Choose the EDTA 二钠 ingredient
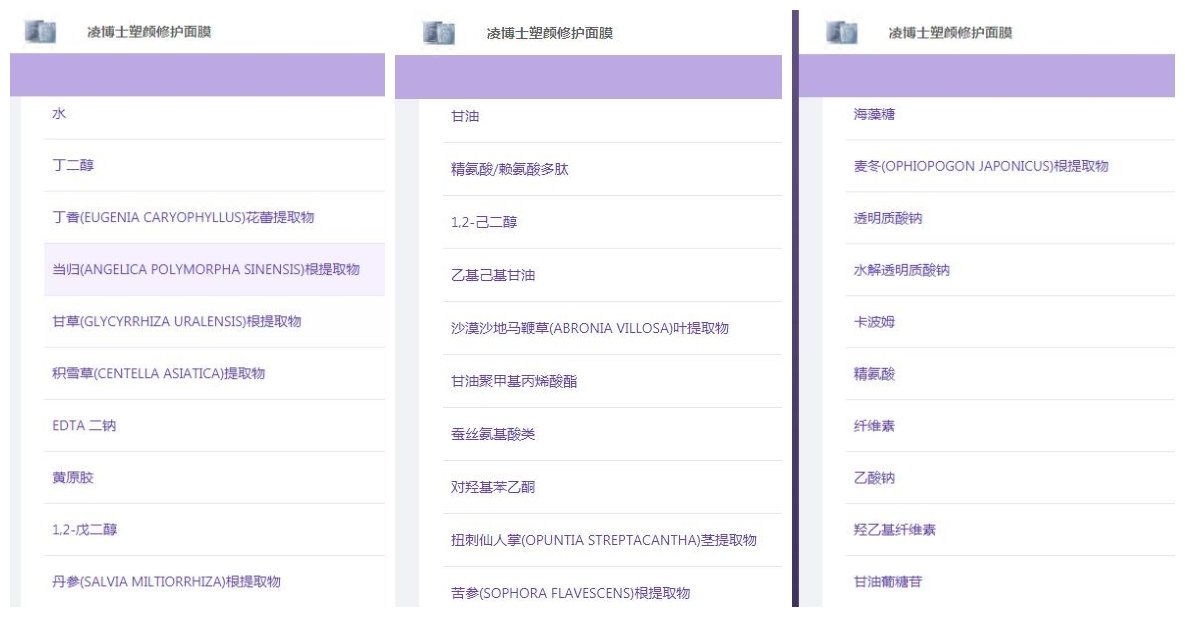This screenshot has height=617, width=1185. 84,426
